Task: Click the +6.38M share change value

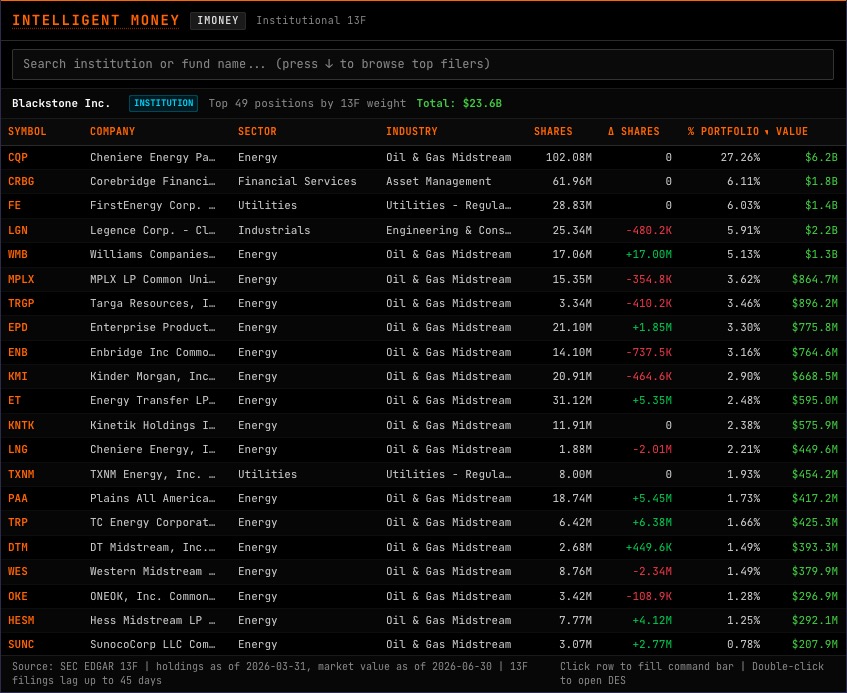Action: coord(651,522)
